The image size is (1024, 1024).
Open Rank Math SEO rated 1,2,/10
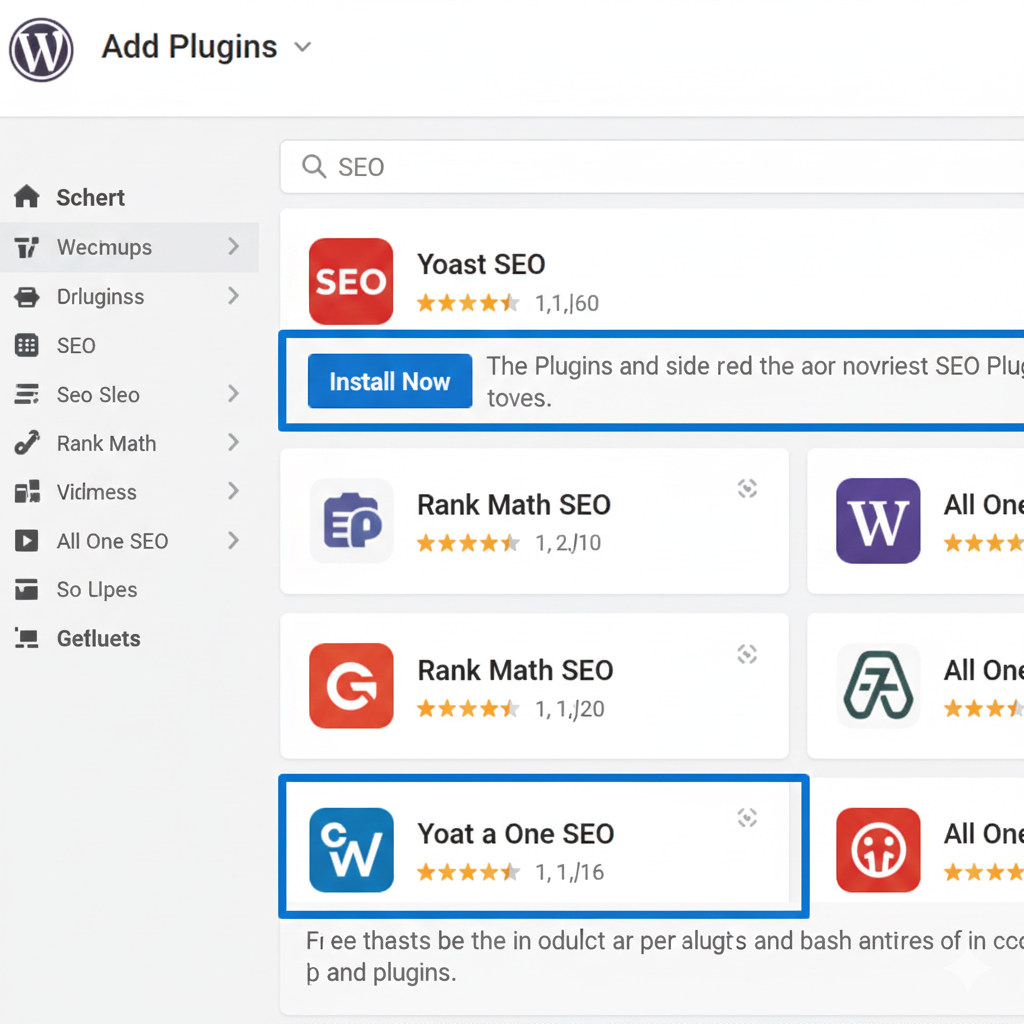(514, 505)
